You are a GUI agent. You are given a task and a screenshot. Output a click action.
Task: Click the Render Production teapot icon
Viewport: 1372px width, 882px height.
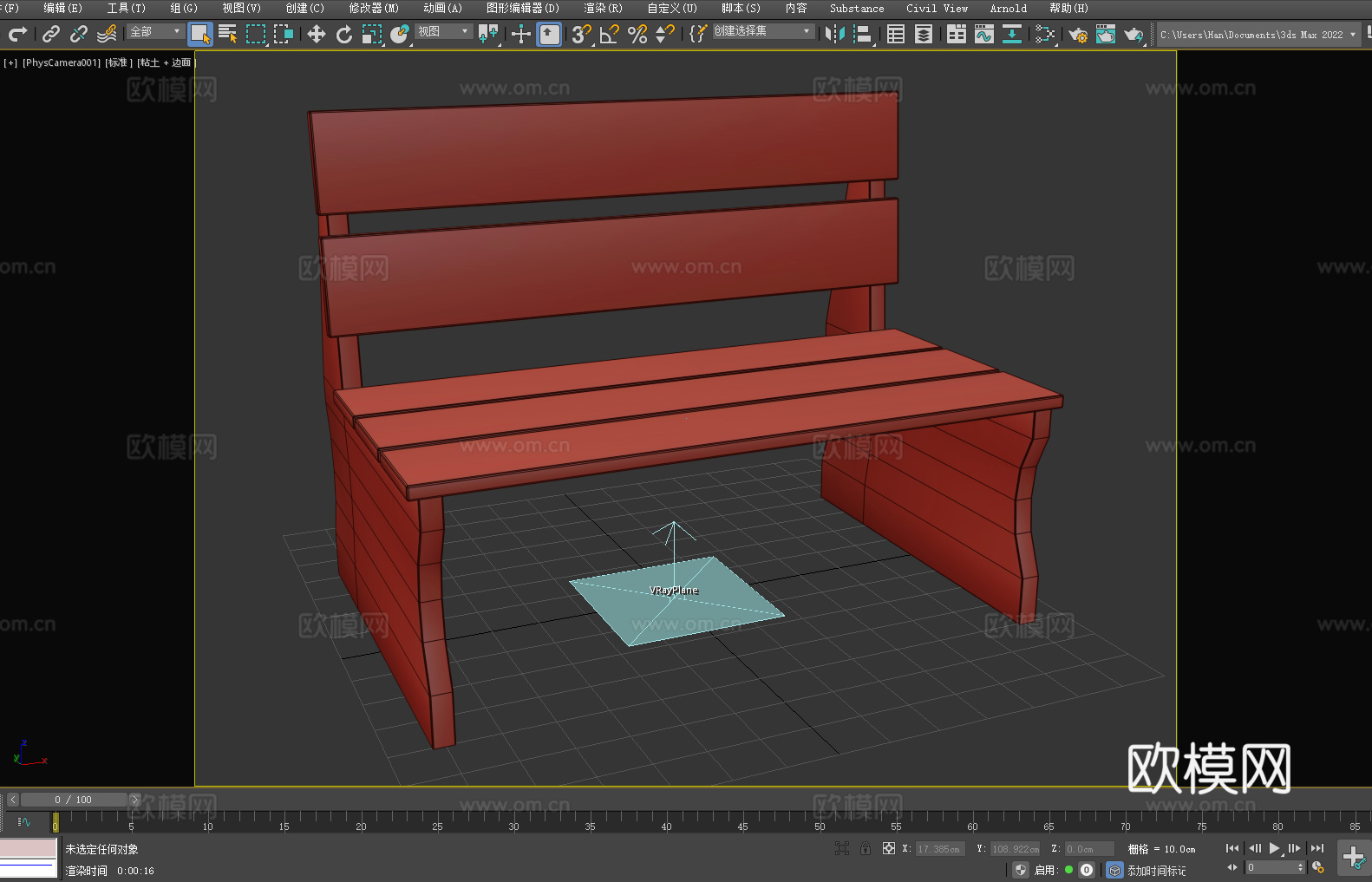[x=1134, y=34]
